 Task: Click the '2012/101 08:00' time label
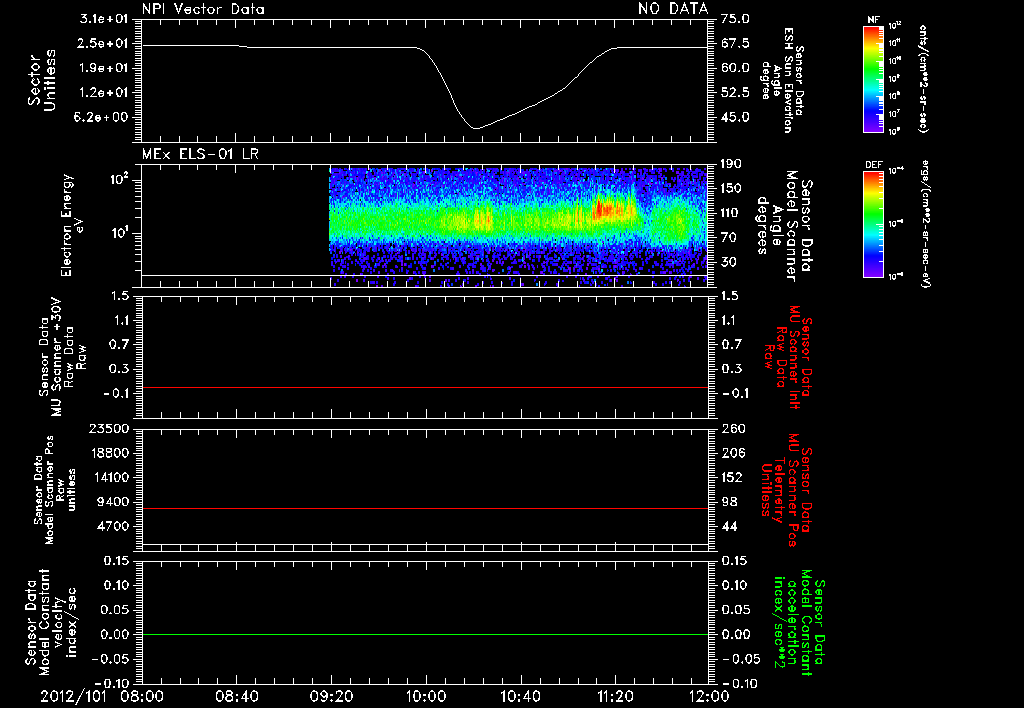[103, 696]
